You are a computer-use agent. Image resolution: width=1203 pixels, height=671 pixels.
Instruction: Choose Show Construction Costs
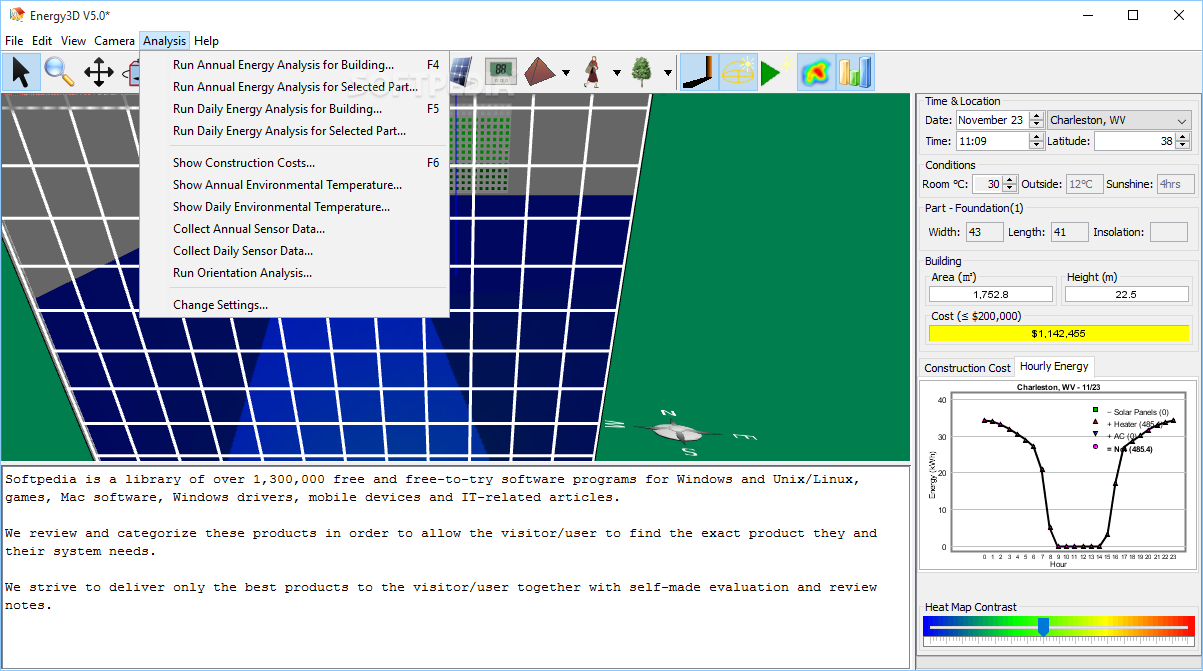pyautogui.click(x=294, y=163)
